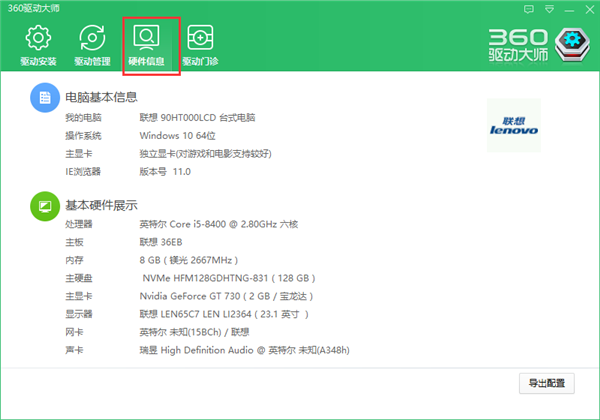The height and width of the screenshot is (420, 600).
Task: Click the 处理器 label
Action: [79, 224]
